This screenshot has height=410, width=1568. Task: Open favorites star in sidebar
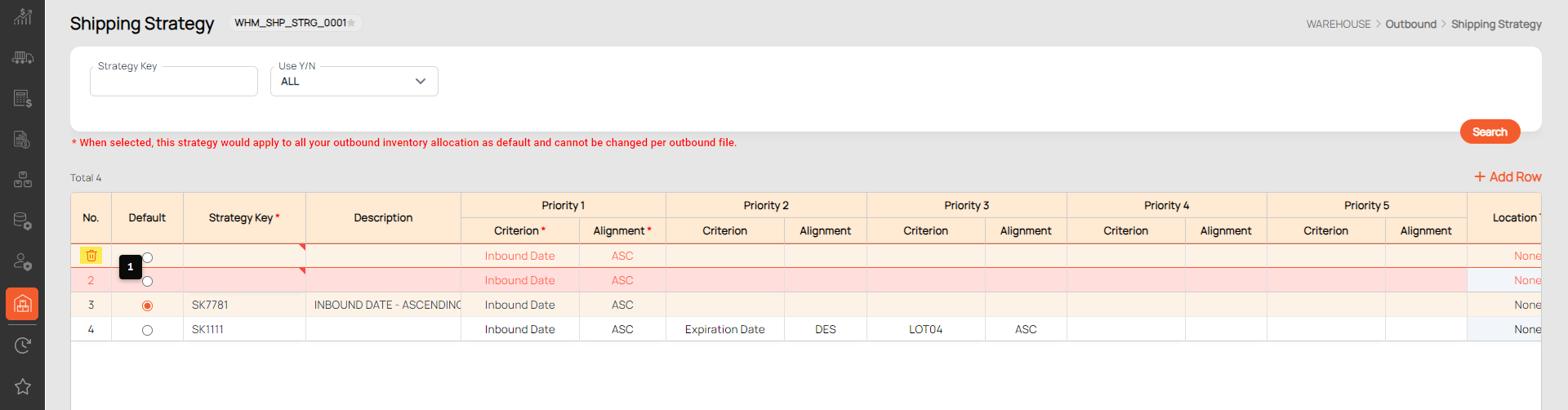click(22, 386)
